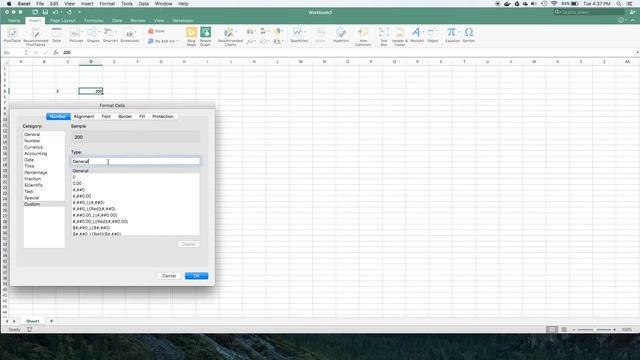The image size is (640, 360).
Task: Select Fraction in Category list
Action: [x=44, y=179]
